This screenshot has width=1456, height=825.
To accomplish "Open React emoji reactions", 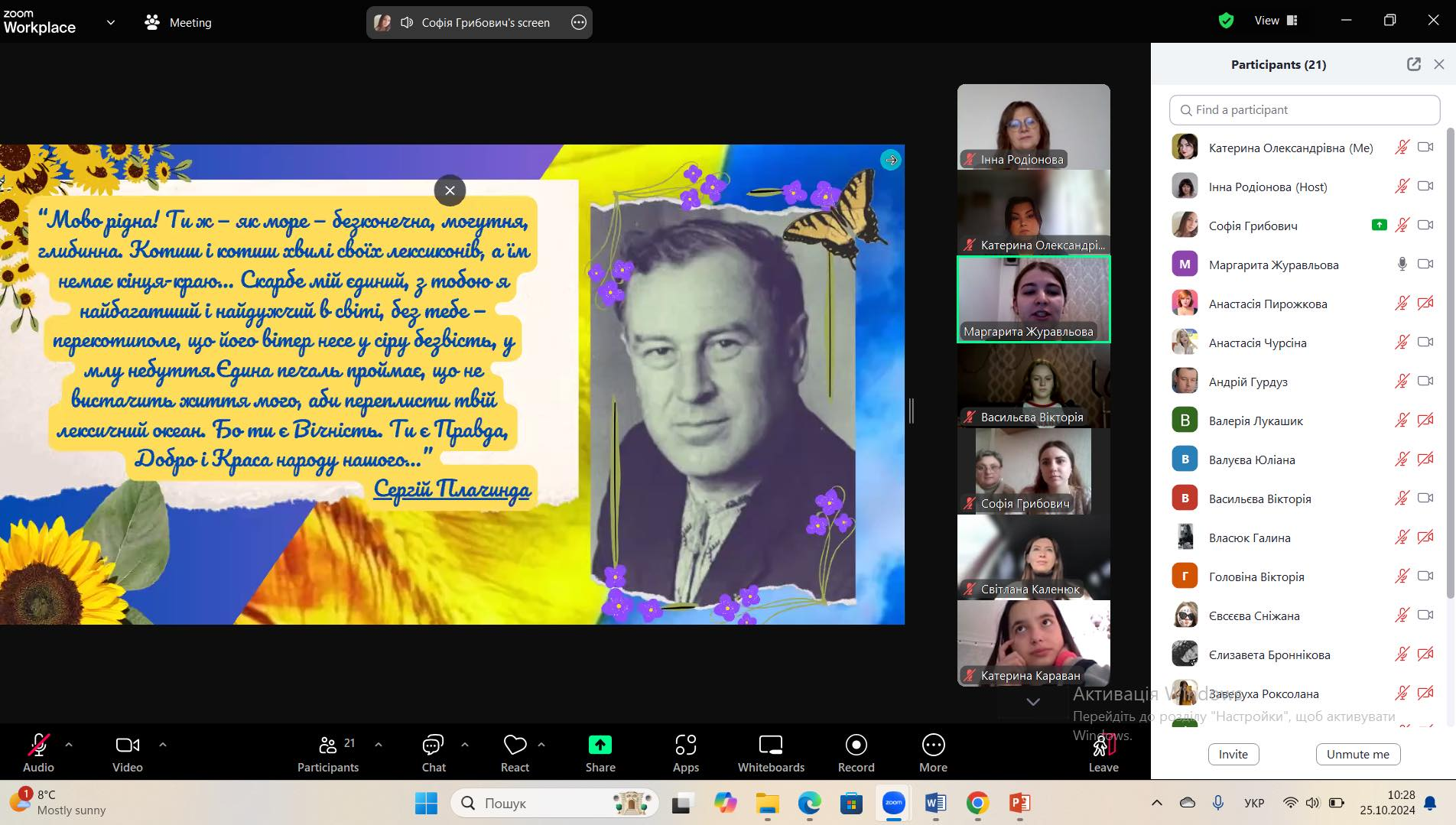I will pyautogui.click(x=515, y=753).
